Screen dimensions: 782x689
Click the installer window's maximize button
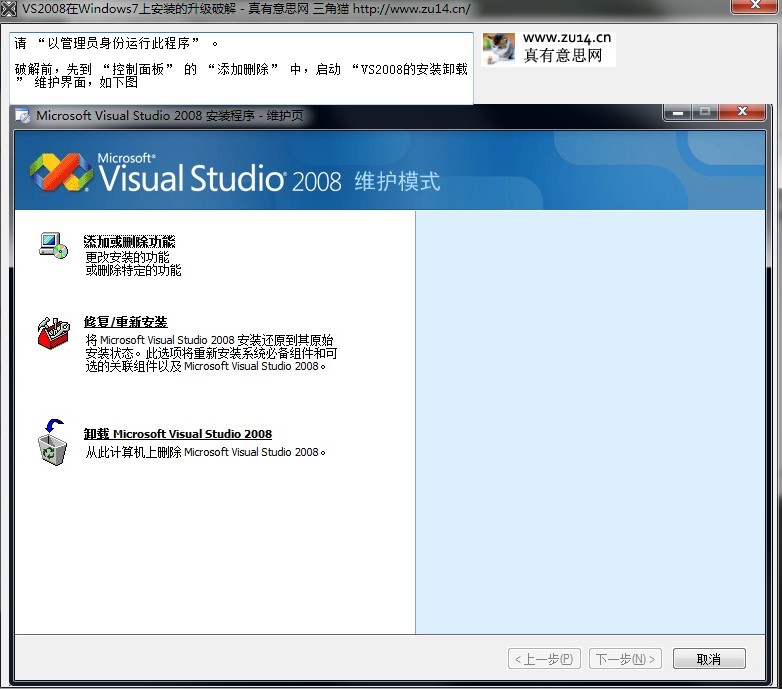tap(705, 112)
